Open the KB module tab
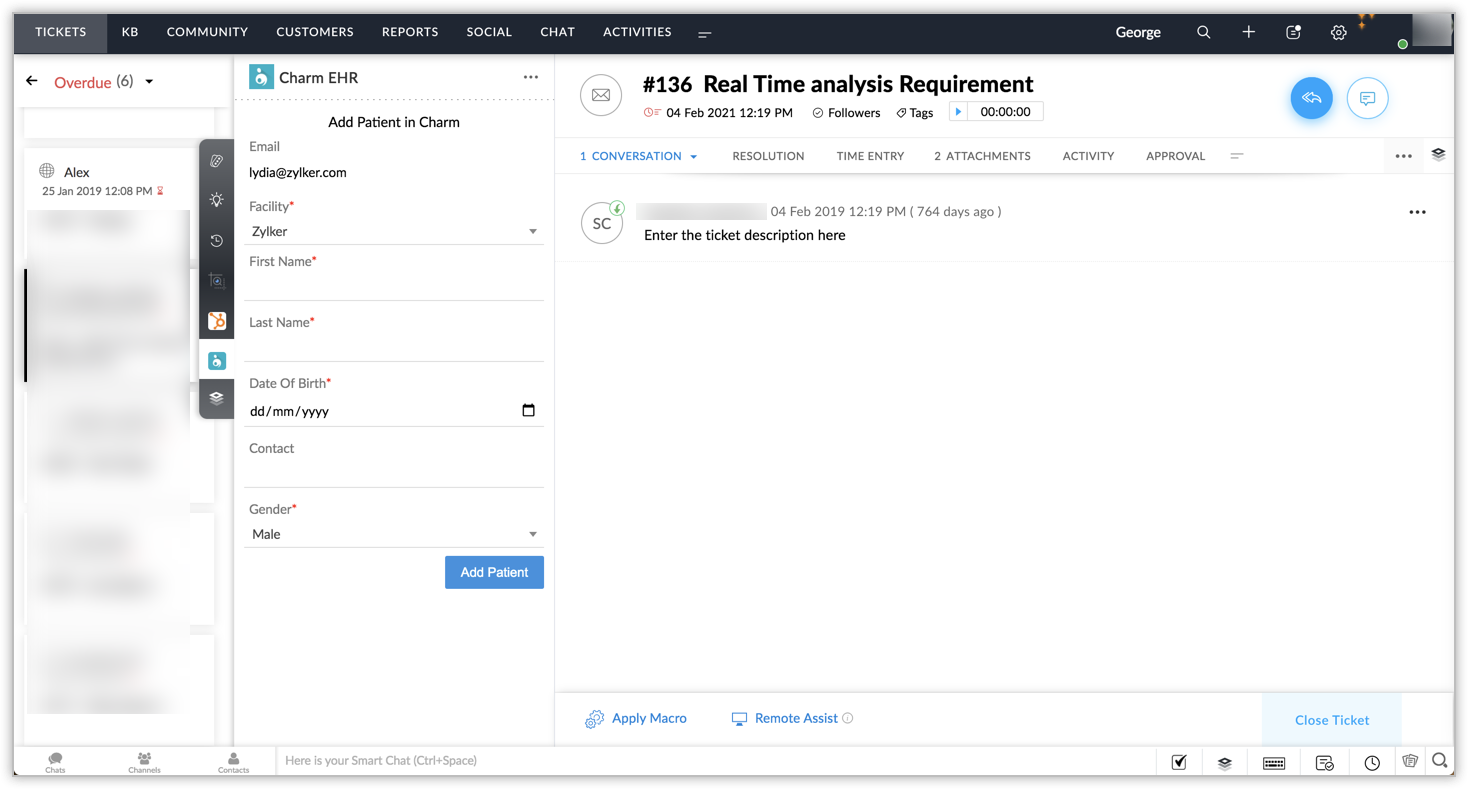Image resolution: width=1468 pixels, height=789 pixels. (130, 32)
